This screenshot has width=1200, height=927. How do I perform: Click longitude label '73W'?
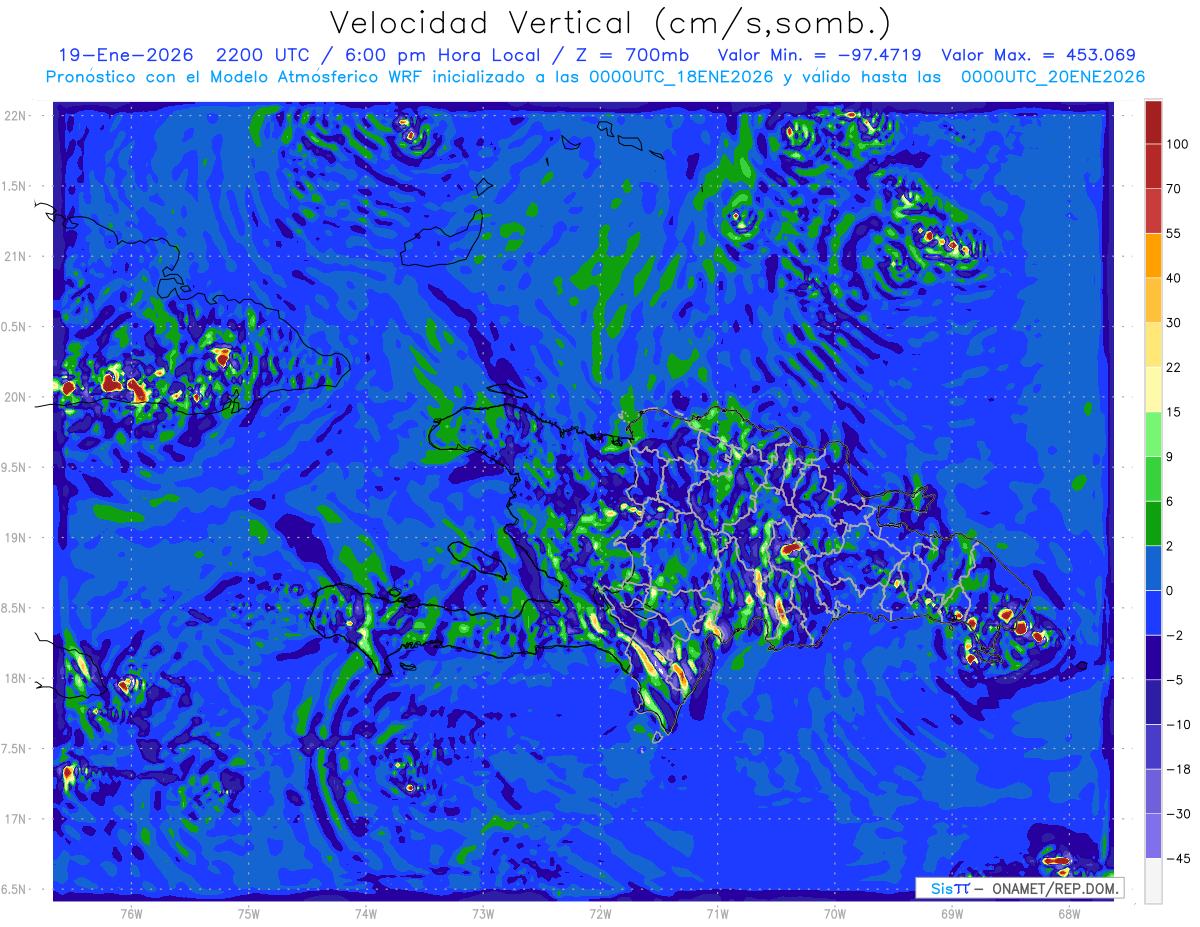tap(482, 913)
